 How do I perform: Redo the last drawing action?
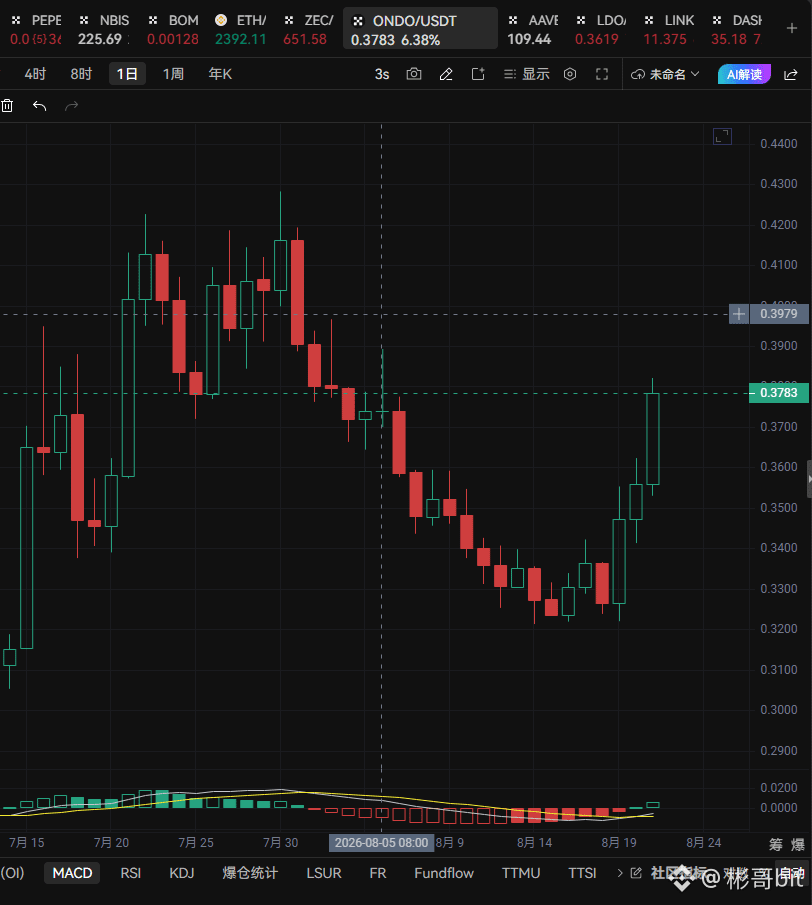(x=72, y=106)
